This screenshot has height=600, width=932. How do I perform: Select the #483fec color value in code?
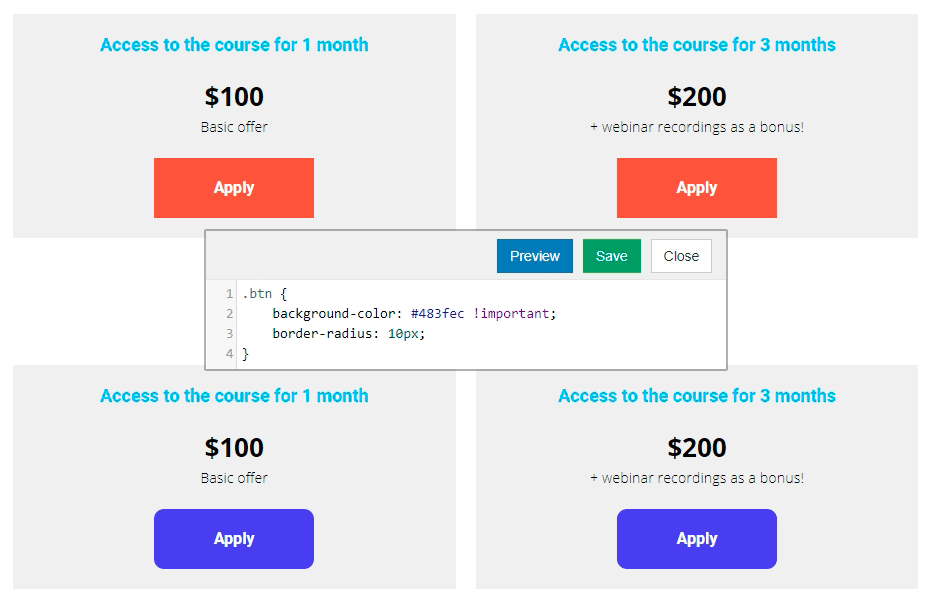[x=437, y=313]
